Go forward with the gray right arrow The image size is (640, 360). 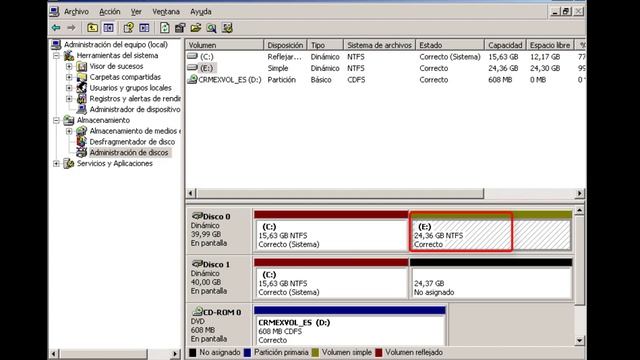(x=71, y=28)
